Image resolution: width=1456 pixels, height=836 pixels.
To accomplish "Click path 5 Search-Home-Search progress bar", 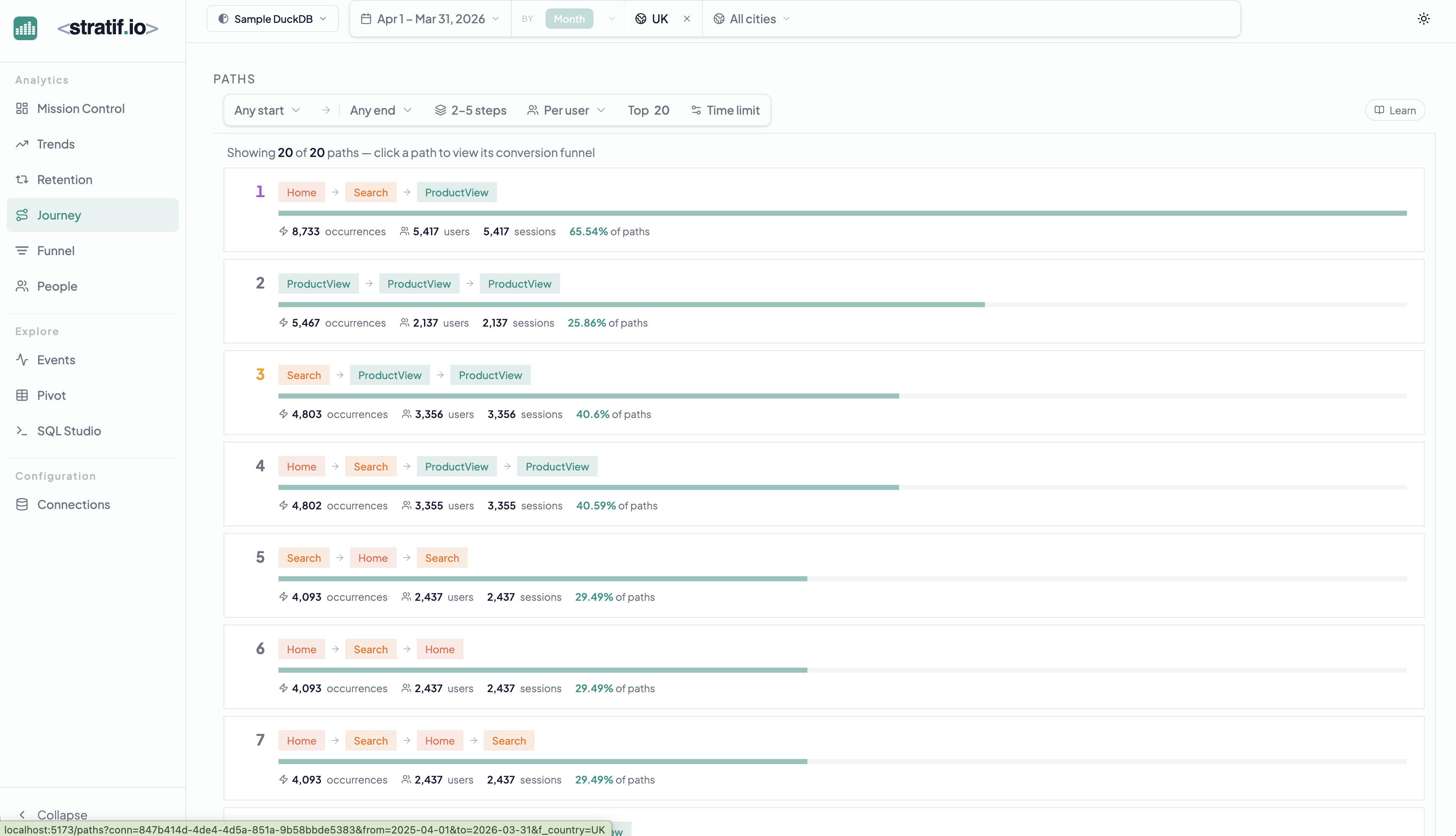I will pyautogui.click(x=842, y=579).
